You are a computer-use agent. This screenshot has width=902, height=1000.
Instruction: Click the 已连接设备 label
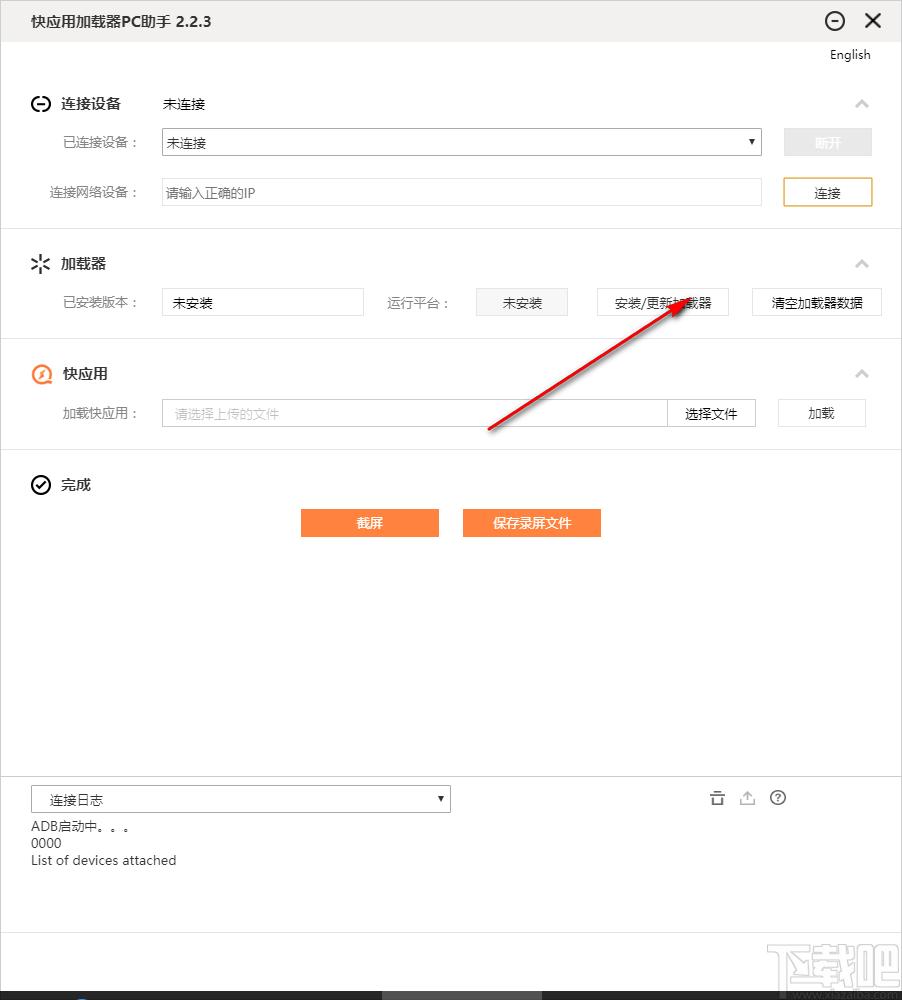[x=101, y=142]
